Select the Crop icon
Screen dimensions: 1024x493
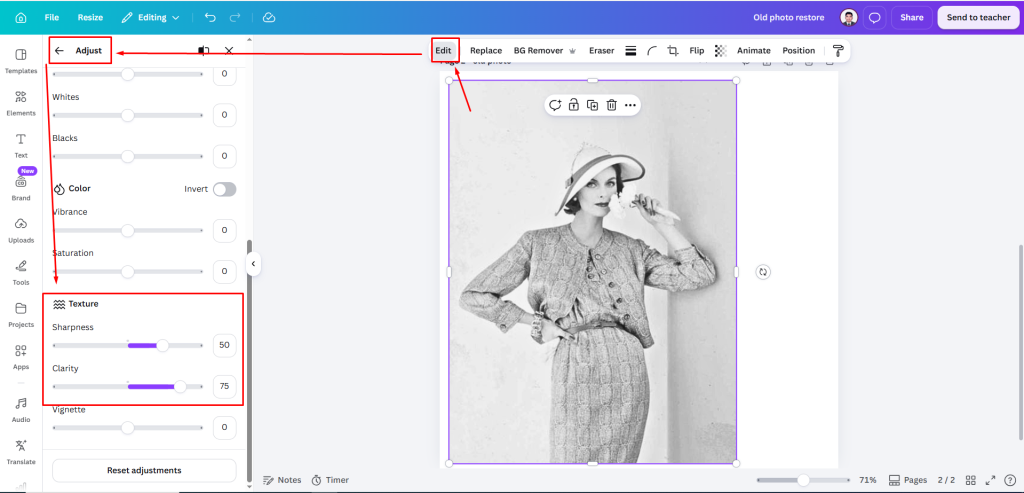[x=673, y=50]
